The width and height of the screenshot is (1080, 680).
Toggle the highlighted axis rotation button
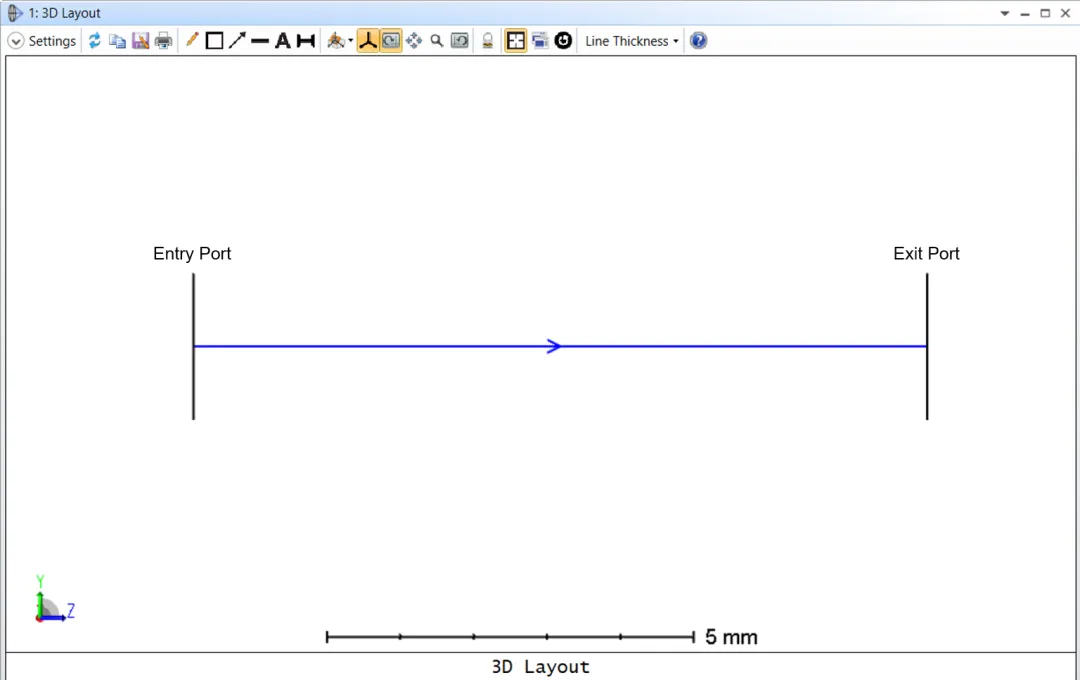[368, 41]
